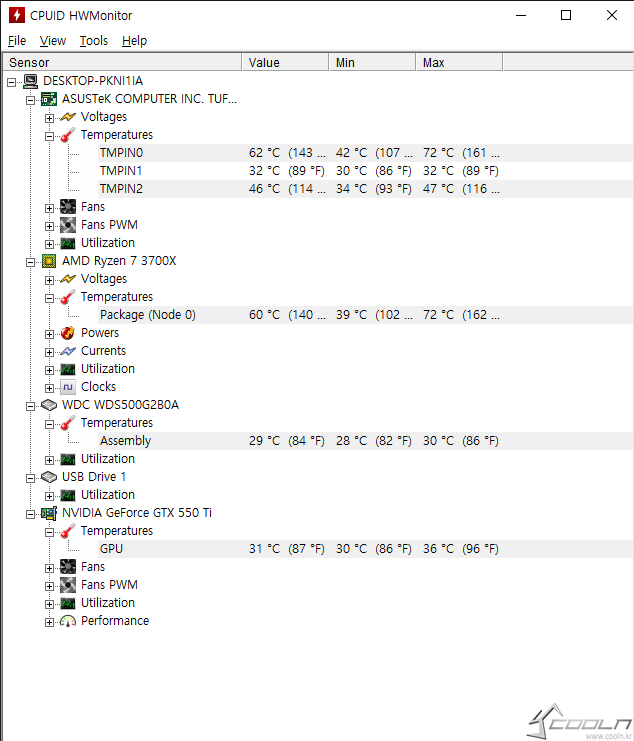Click the motherboard Voltages lightning icon
The image size is (634, 741).
click(68, 117)
